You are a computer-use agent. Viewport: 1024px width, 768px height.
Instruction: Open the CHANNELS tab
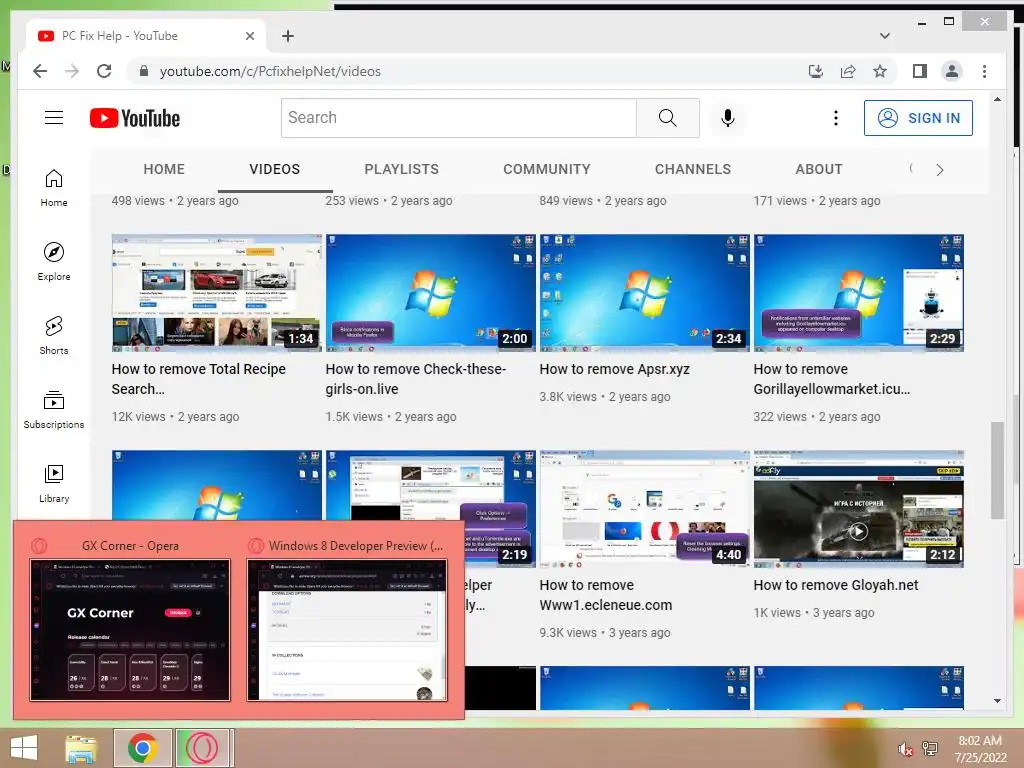pyautogui.click(x=693, y=169)
